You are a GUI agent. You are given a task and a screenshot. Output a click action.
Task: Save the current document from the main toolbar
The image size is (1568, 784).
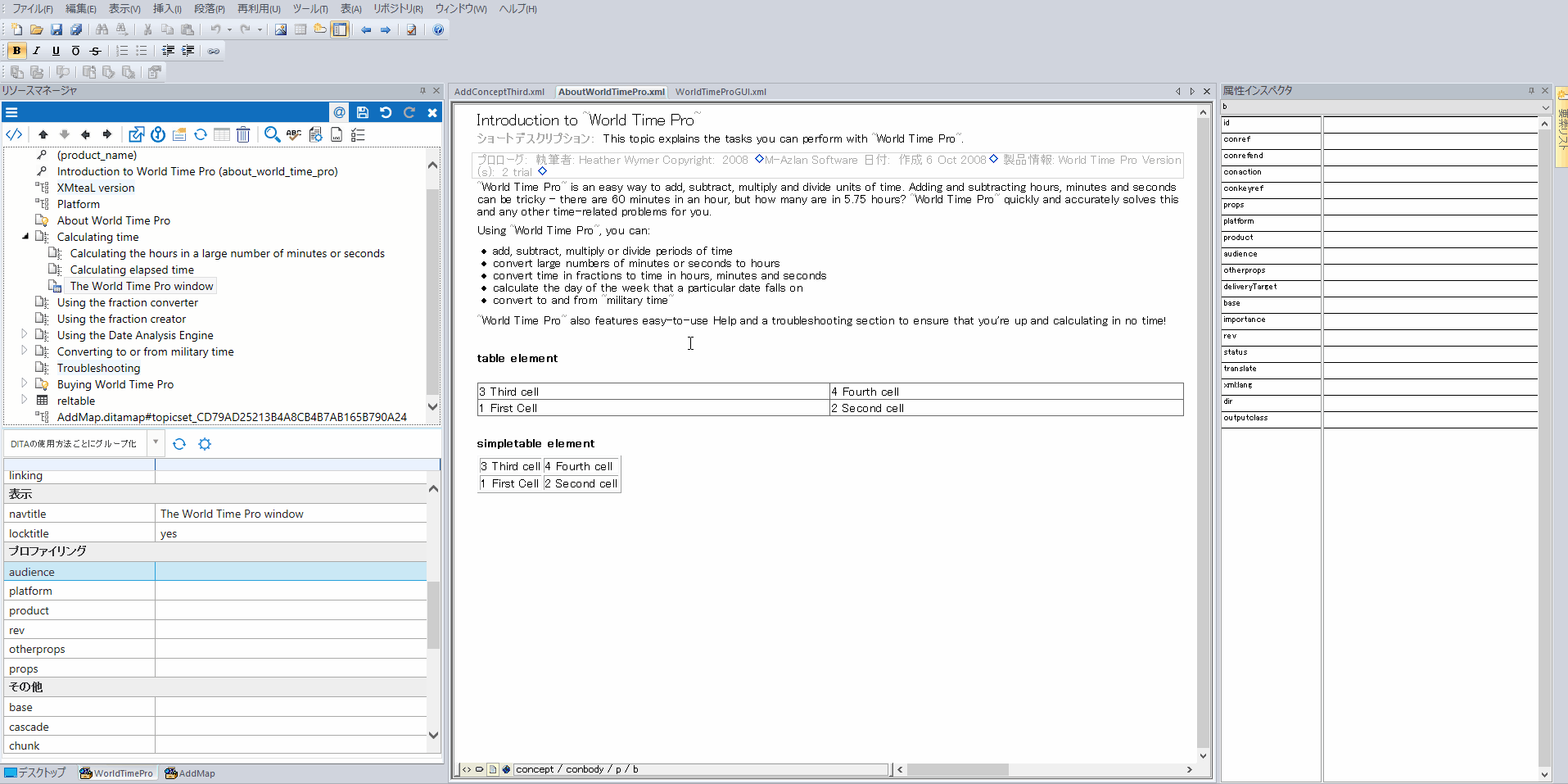tap(56, 29)
